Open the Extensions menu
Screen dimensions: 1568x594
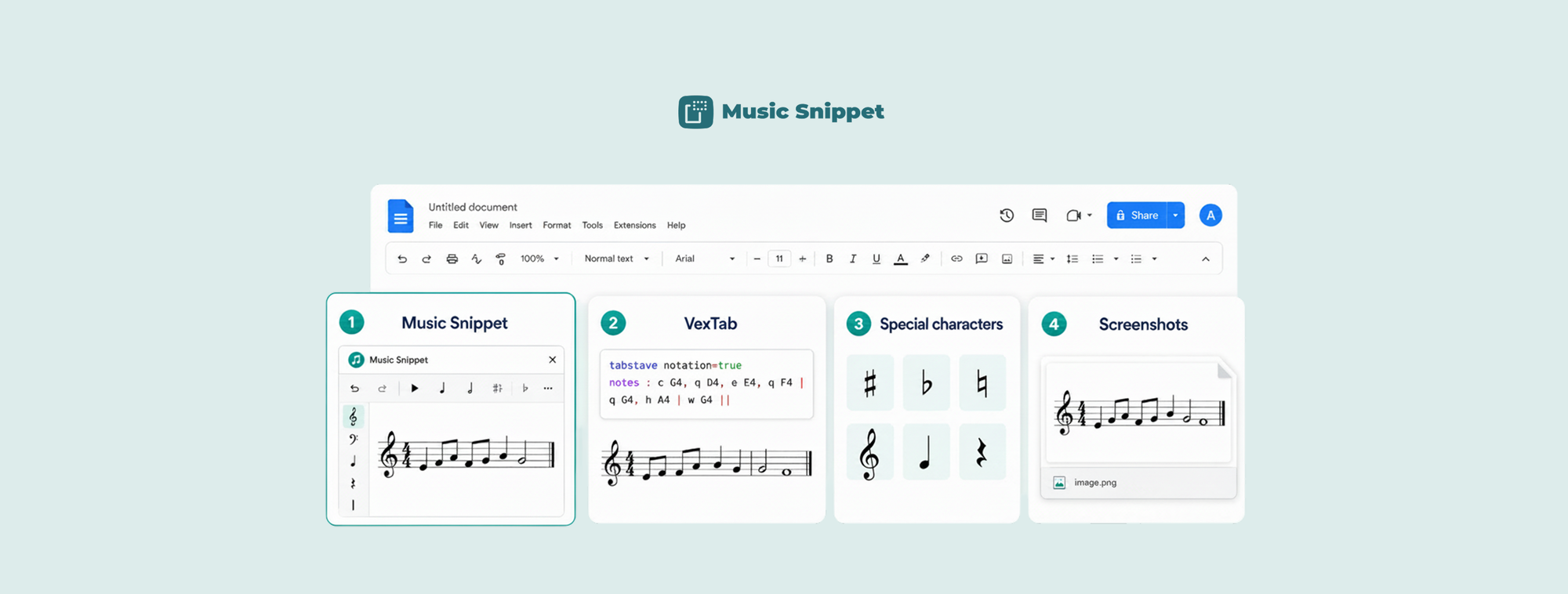click(x=635, y=226)
